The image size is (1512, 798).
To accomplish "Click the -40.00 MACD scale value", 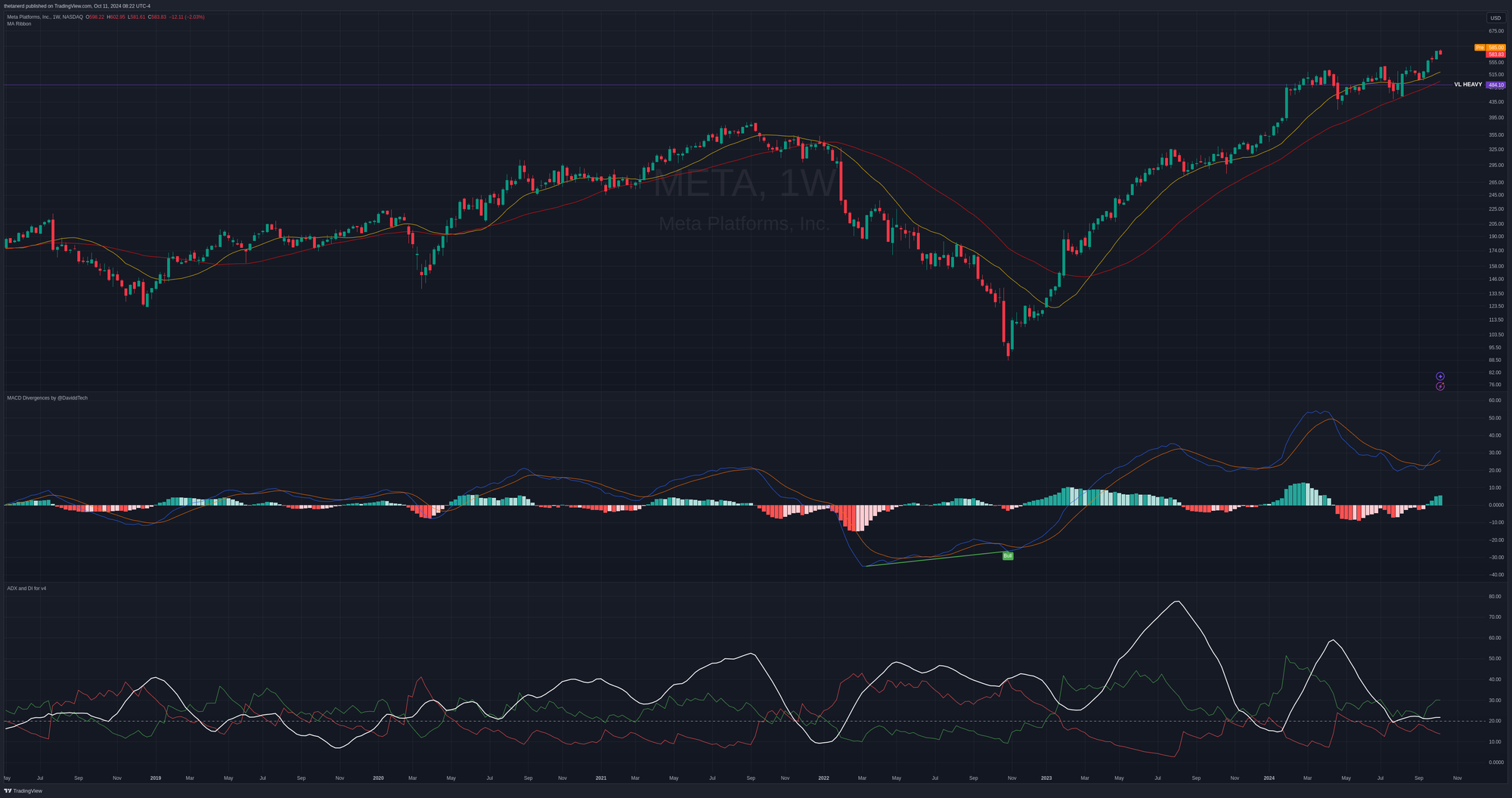I will pos(1495,575).
